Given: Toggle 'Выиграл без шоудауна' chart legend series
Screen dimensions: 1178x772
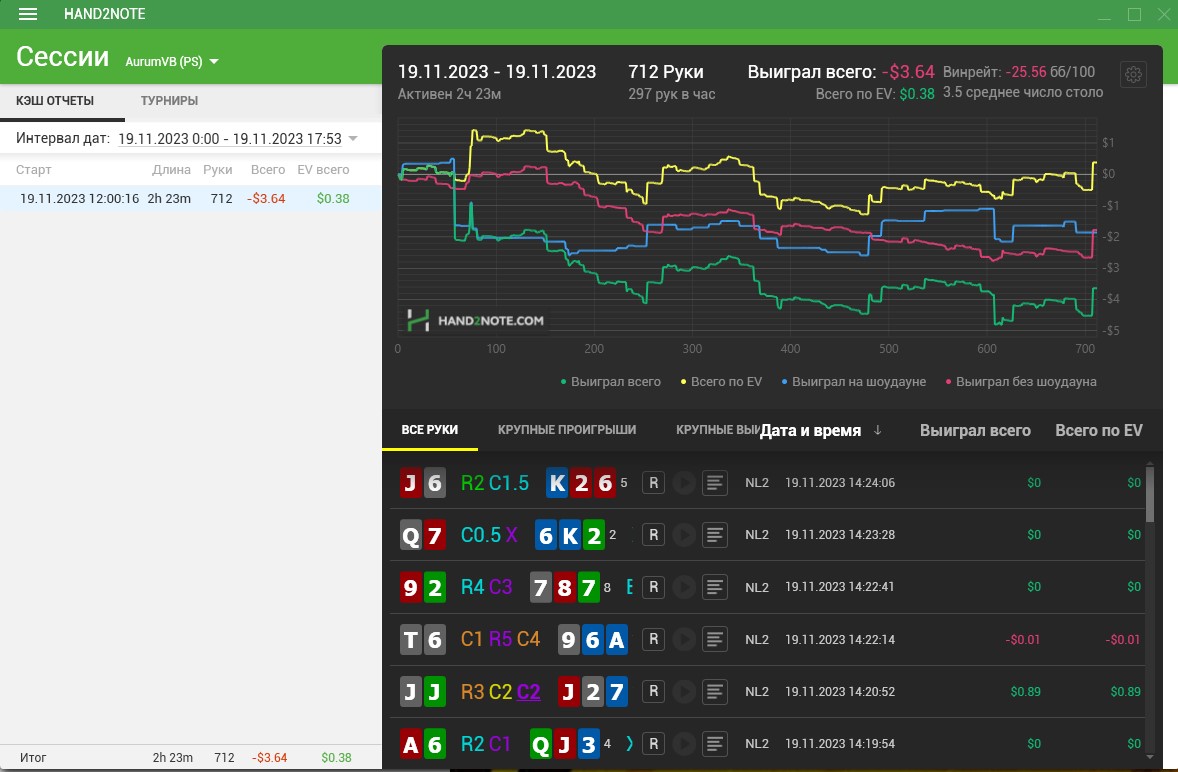Looking at the screenshot, I should tap(1021, 381).
